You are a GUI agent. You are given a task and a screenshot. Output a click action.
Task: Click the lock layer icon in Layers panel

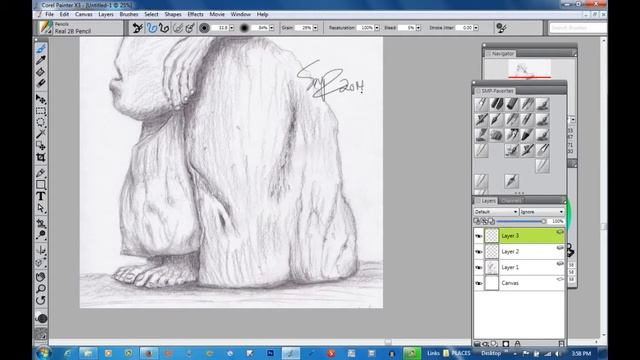517,344
